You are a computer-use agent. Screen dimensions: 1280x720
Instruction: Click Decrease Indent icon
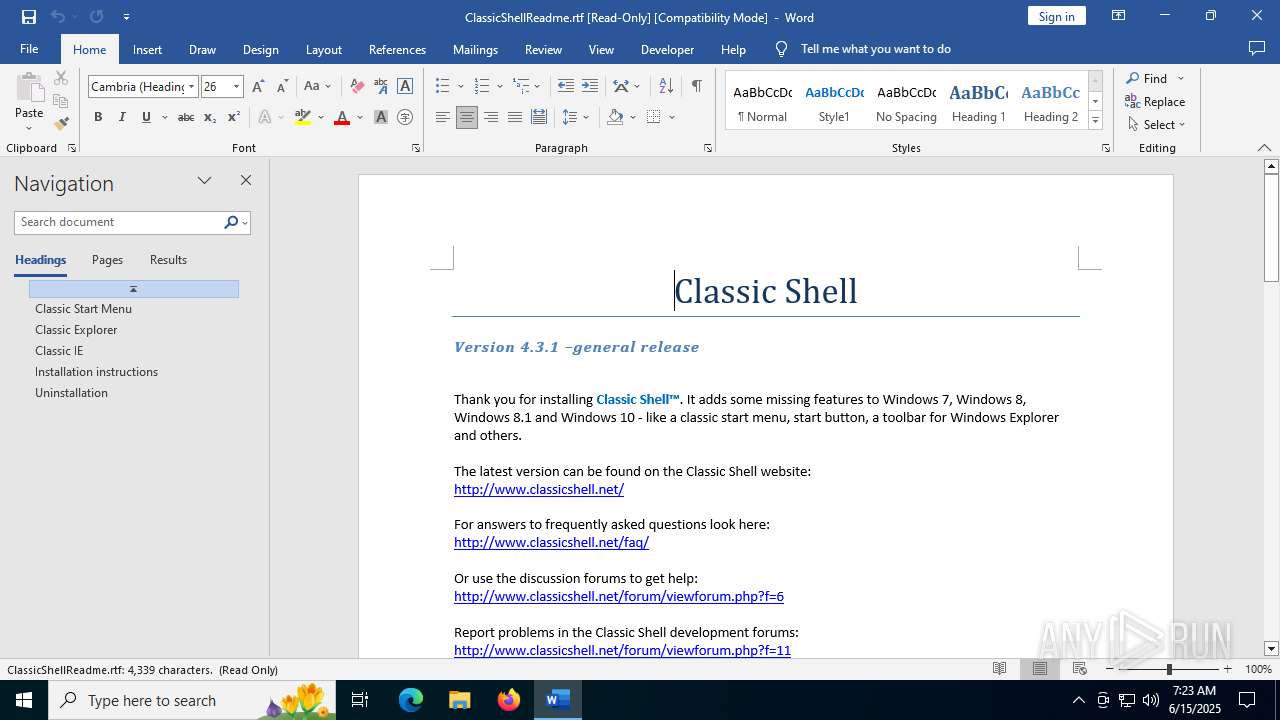(x=566, y=86)
